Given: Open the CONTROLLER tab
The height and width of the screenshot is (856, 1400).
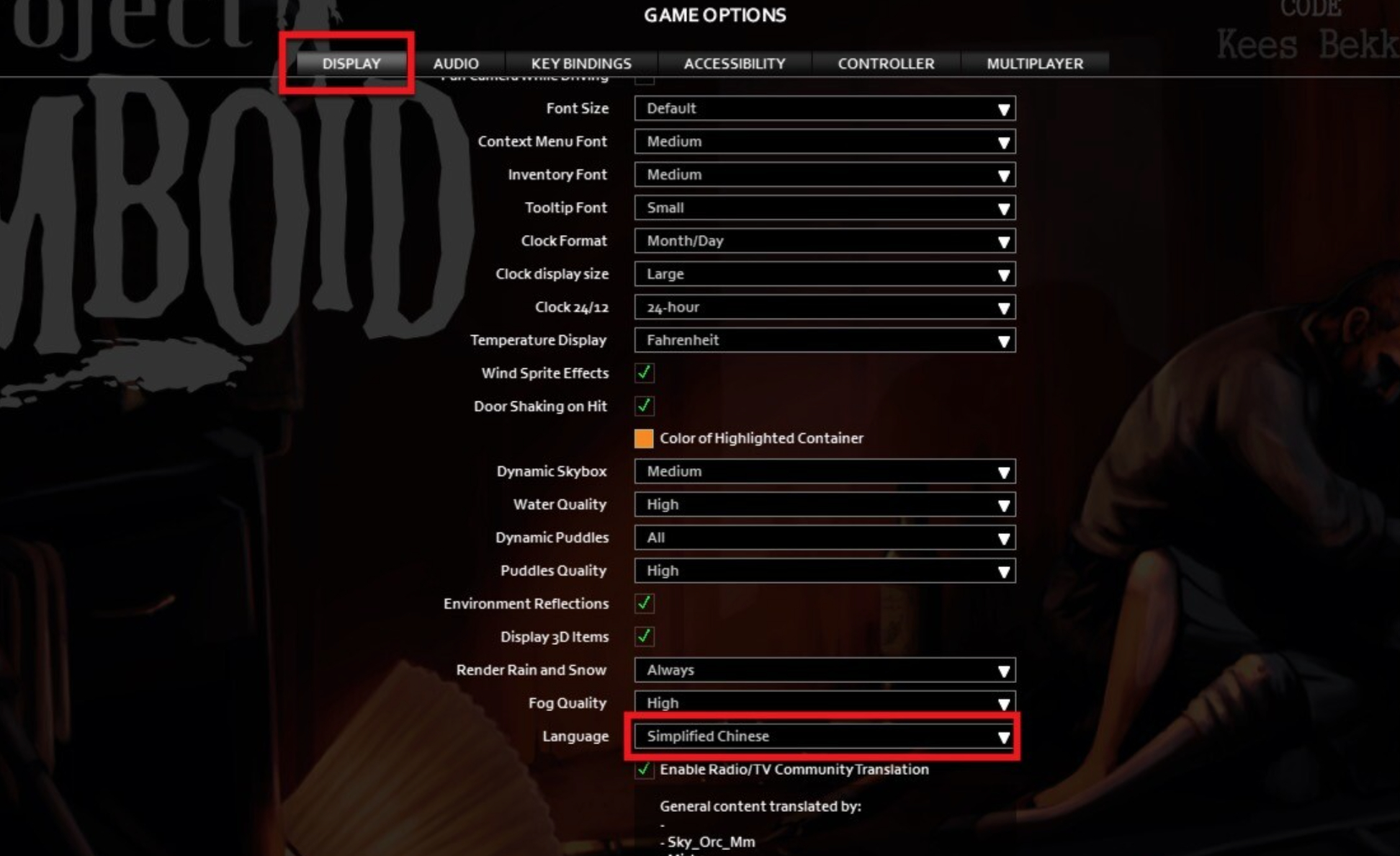Looking at the screenshot, I should click(886, 63).
